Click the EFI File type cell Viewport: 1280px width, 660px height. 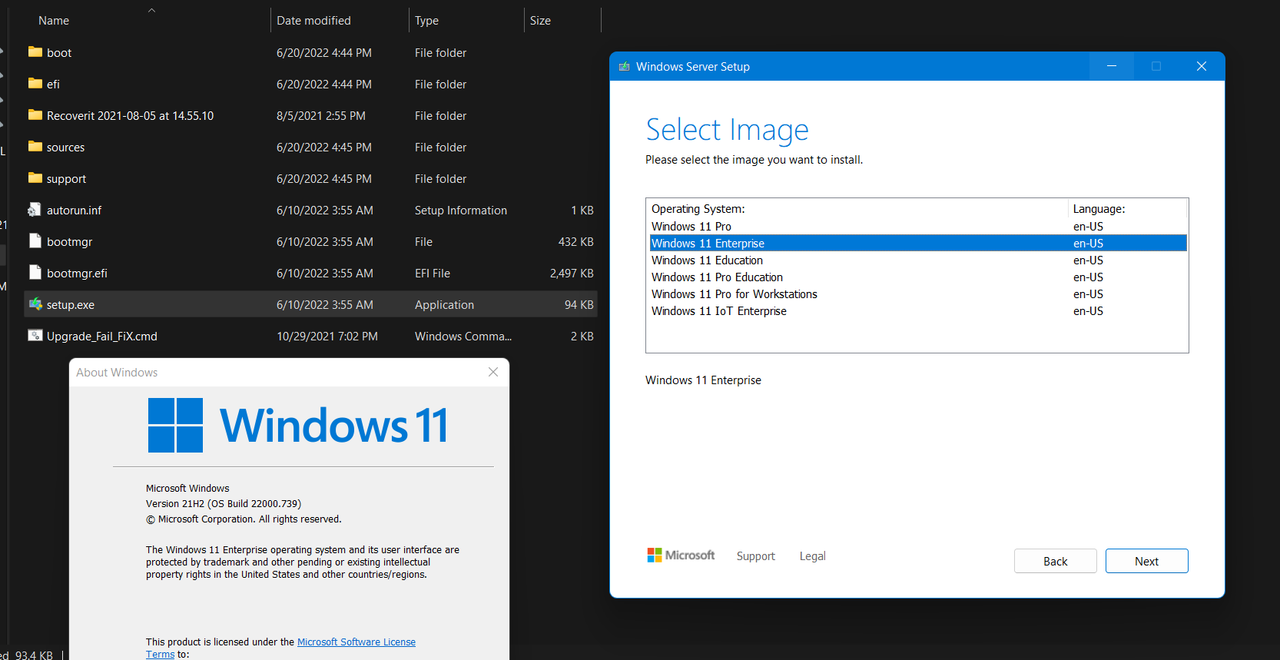(433, 273)
